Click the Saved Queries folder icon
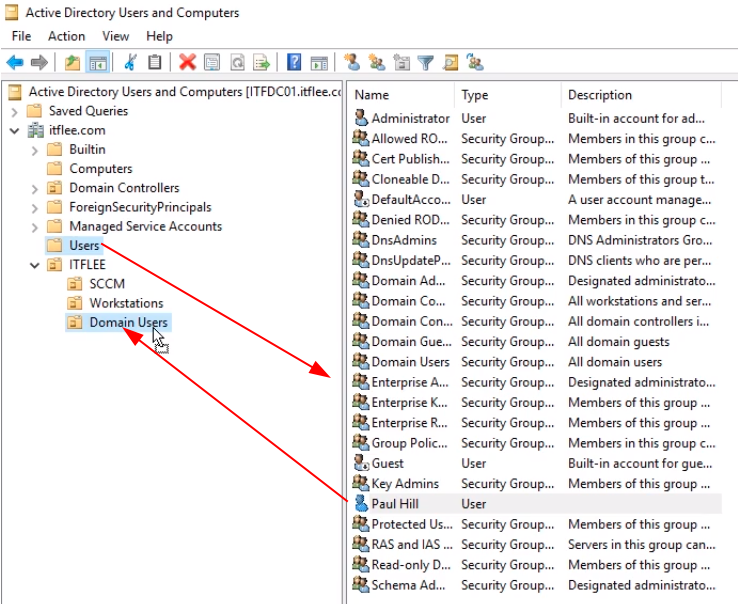 click(x=34, y=111)
